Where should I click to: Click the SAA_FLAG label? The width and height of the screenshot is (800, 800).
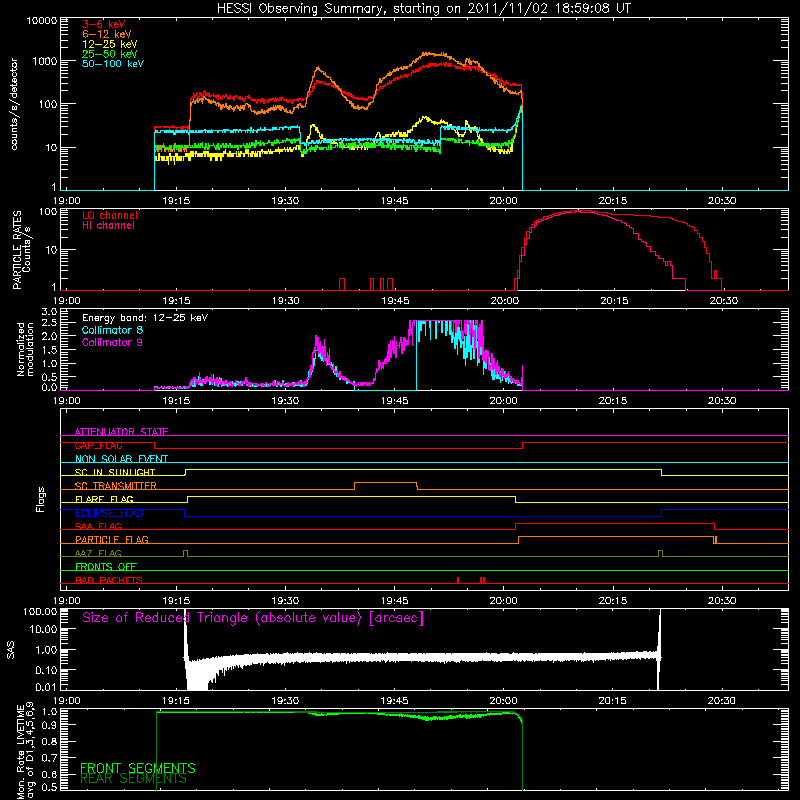click(98, 526)
